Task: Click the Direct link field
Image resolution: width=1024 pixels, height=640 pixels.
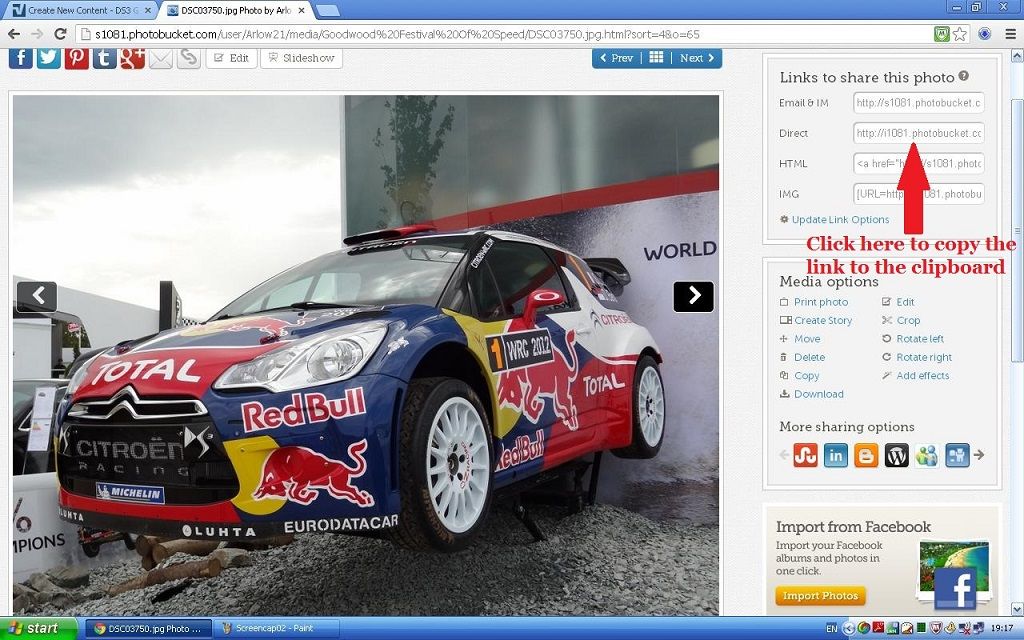Action: pos(918,133)
